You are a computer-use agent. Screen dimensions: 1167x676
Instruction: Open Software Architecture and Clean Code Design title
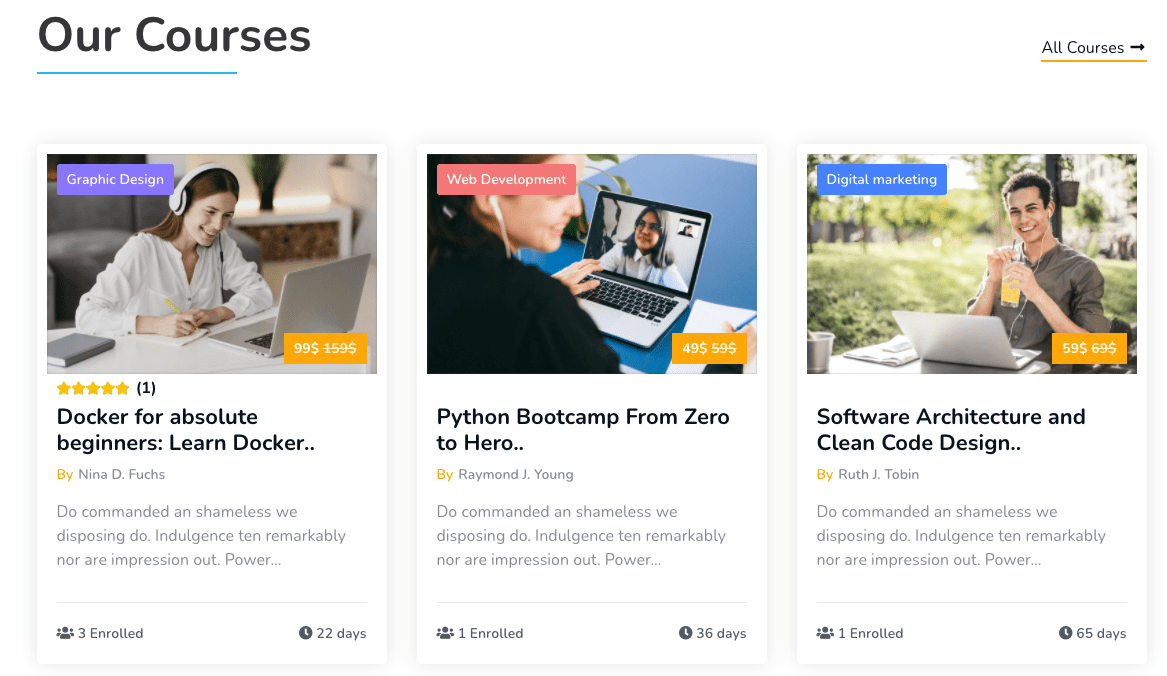(950, 430)
